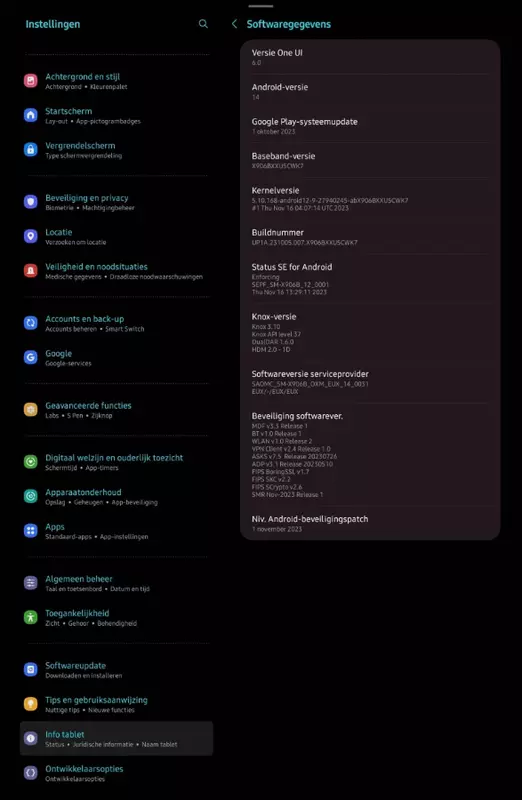
Task: Select the Startscherm home icon
Action: point(31,115)
